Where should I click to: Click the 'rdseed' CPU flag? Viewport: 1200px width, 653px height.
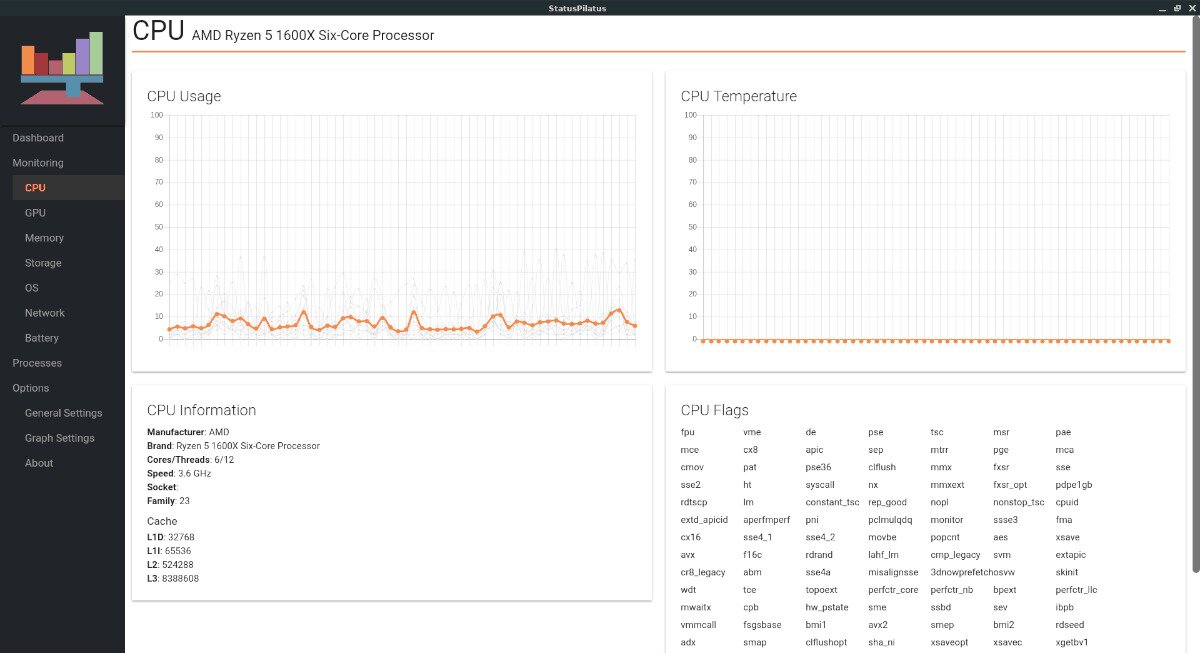coord(1069,625)
